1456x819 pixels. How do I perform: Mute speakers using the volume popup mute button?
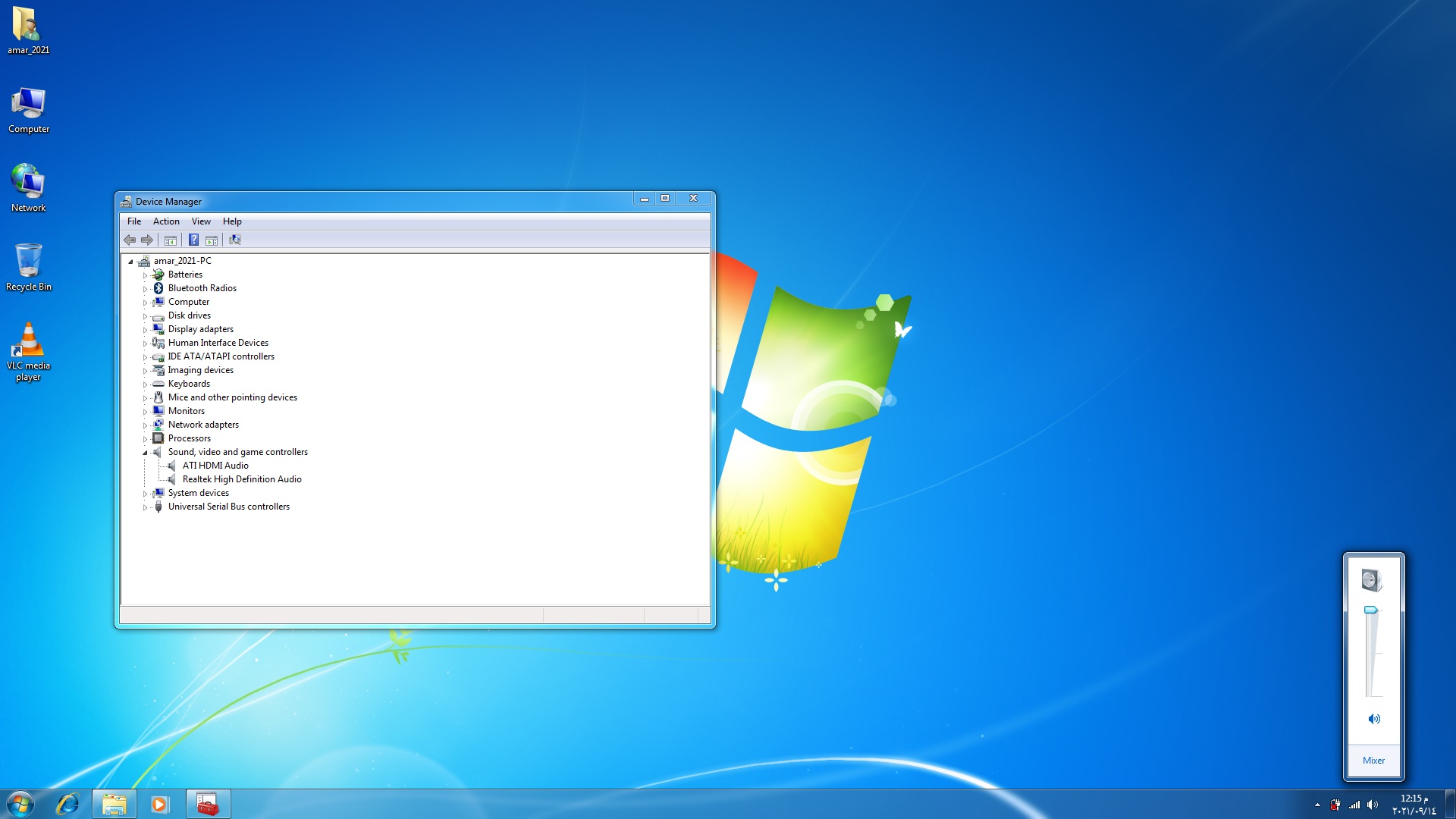pos(1374,719)
